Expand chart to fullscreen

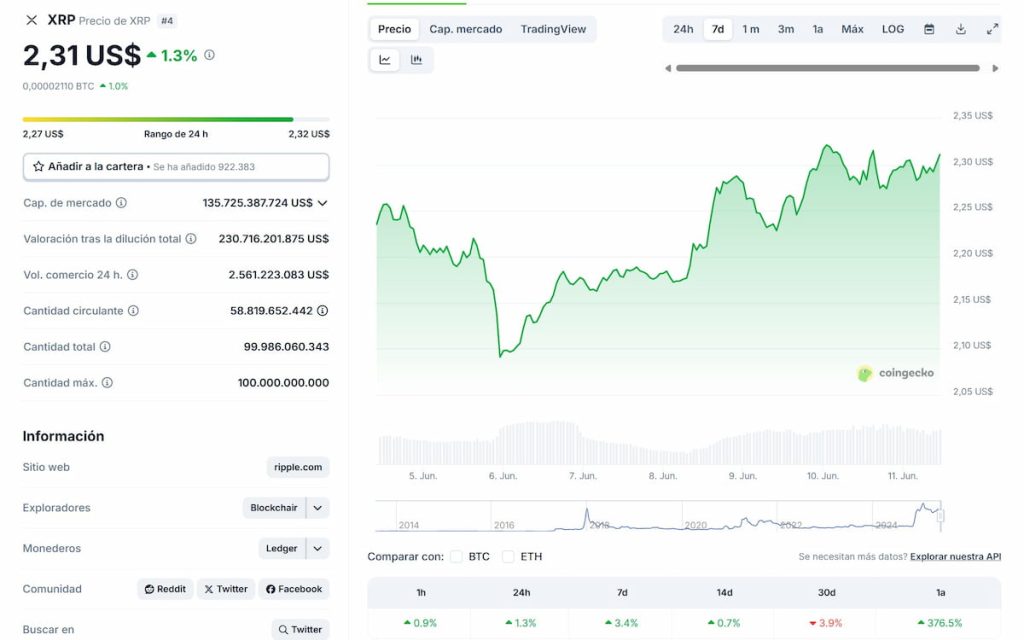click(992, 29)
